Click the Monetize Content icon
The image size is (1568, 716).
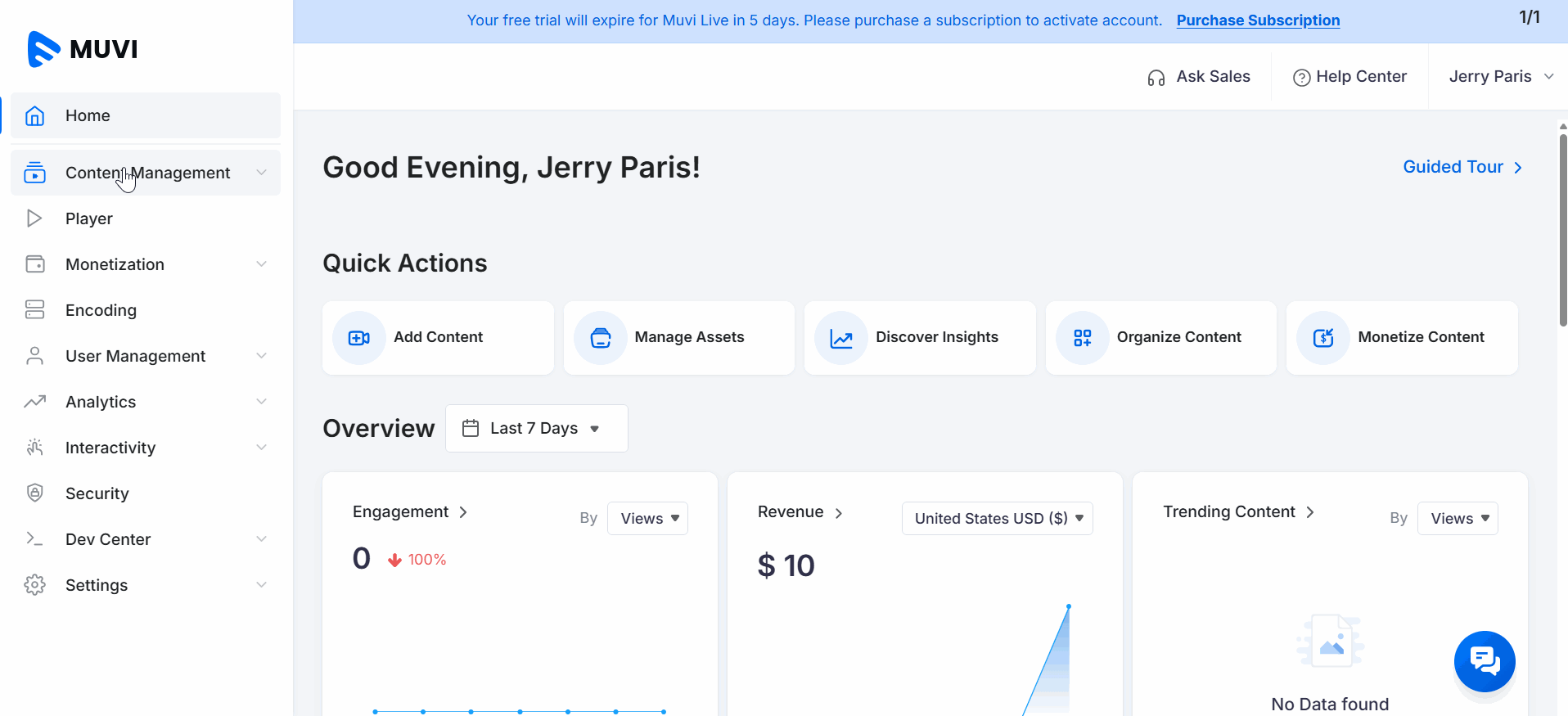[1323, 338]
